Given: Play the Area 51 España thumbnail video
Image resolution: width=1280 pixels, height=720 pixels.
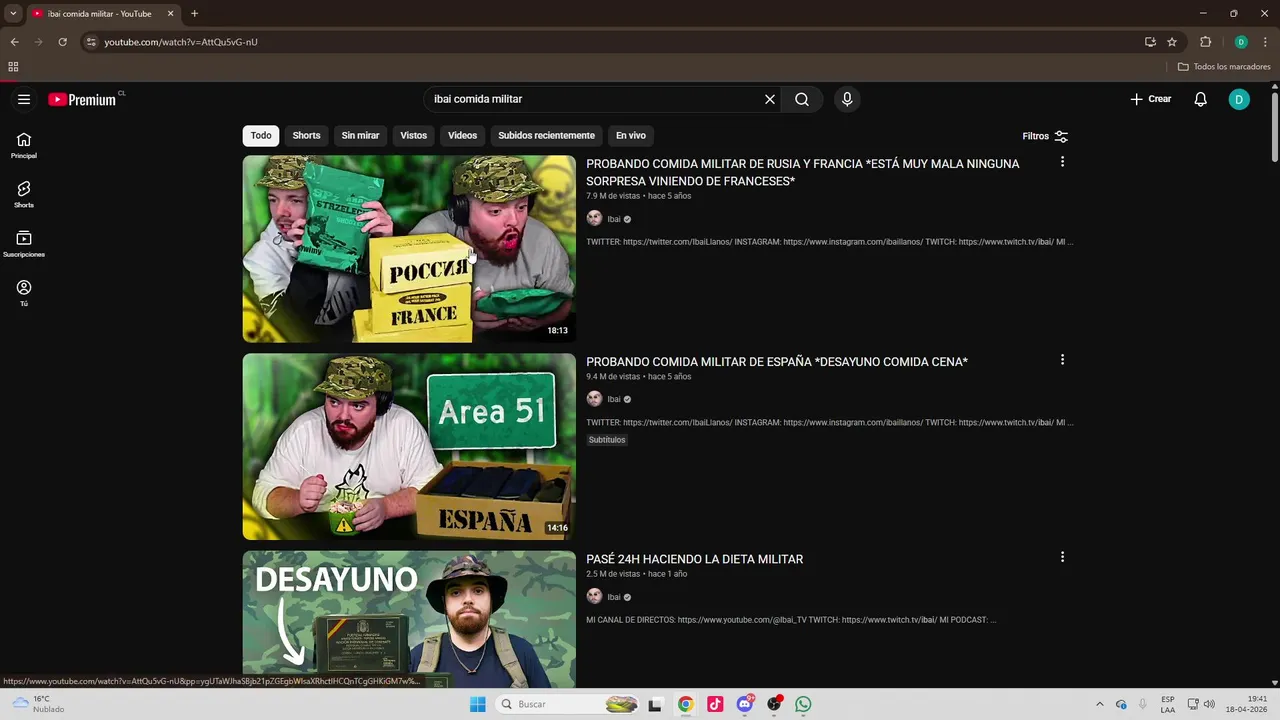Looking at the screenshot, I should click(409, 446).
